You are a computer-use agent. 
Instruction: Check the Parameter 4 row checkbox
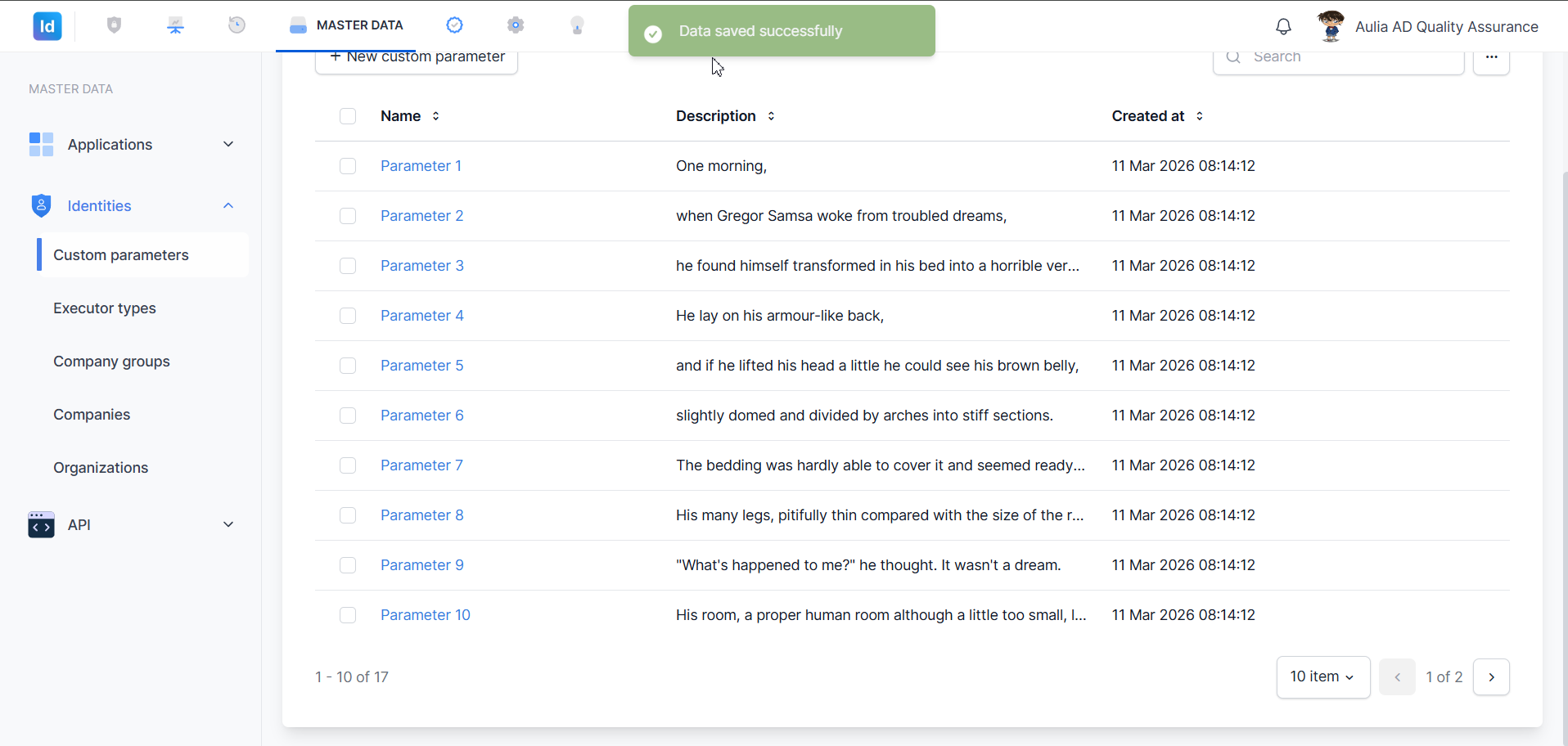click(x=348, y=316)
